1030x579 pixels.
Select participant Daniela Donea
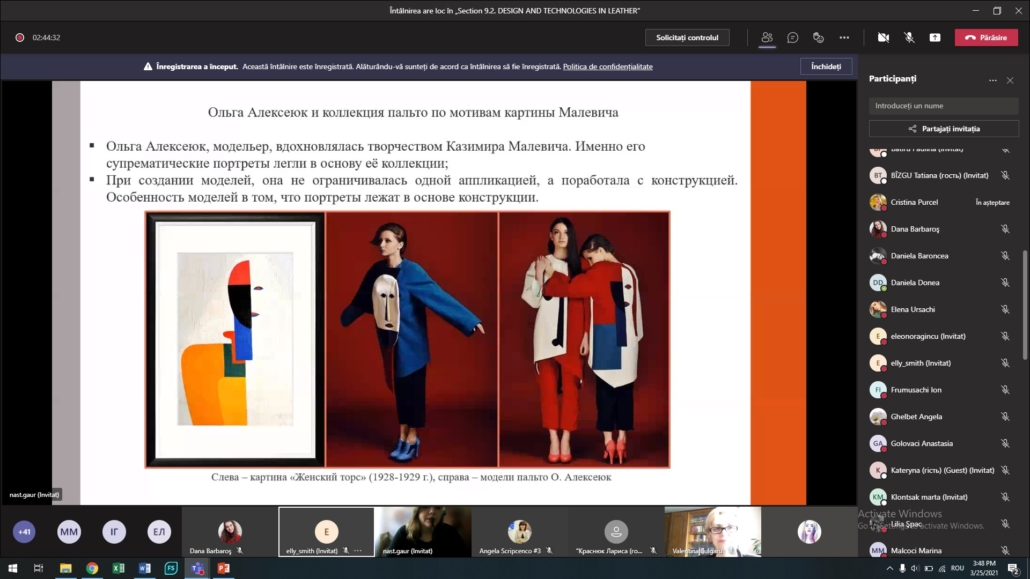coord(943,283)
